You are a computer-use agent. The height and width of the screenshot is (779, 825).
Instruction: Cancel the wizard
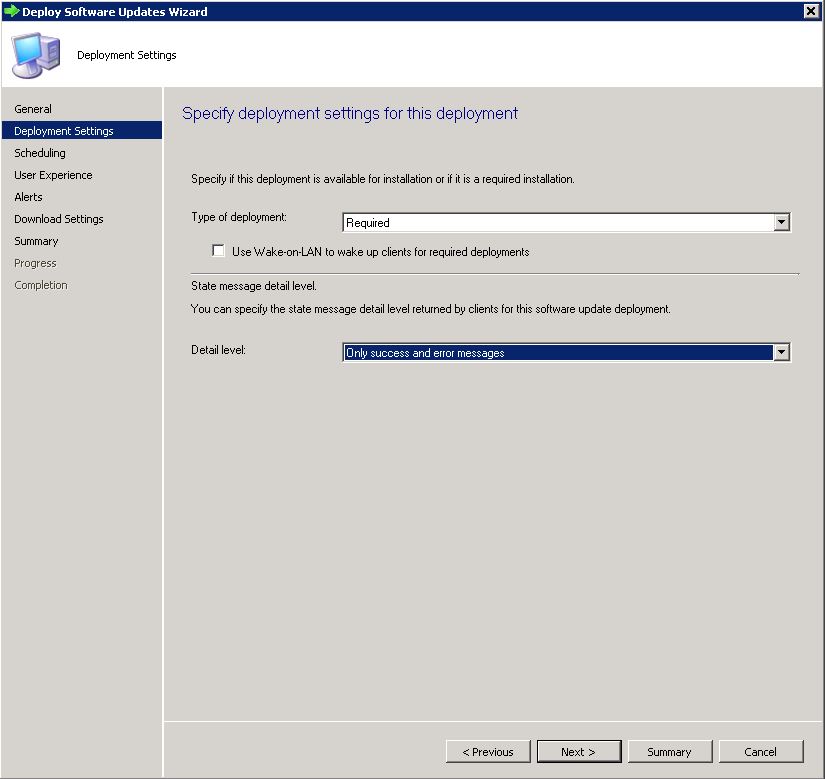coord(761,752)
